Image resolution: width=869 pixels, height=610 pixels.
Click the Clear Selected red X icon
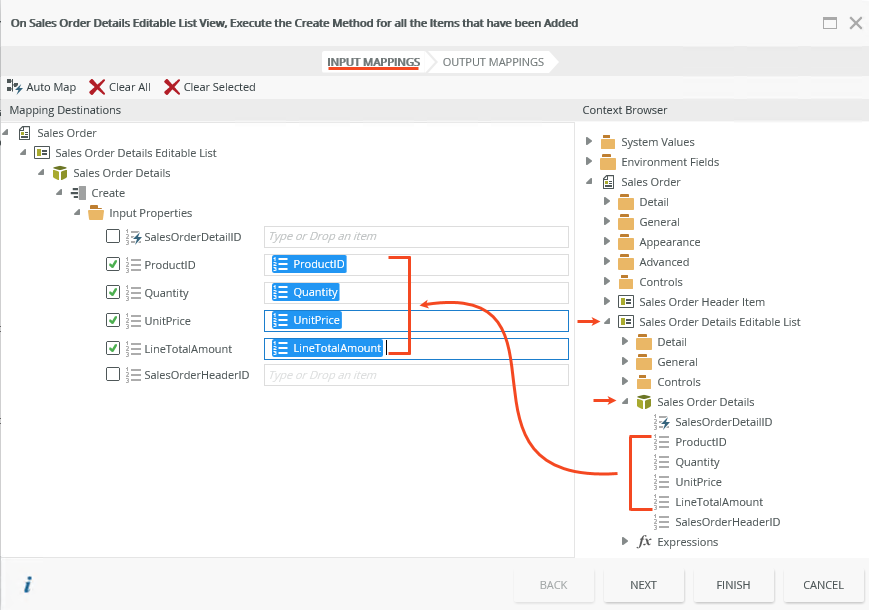pos(172,87)
